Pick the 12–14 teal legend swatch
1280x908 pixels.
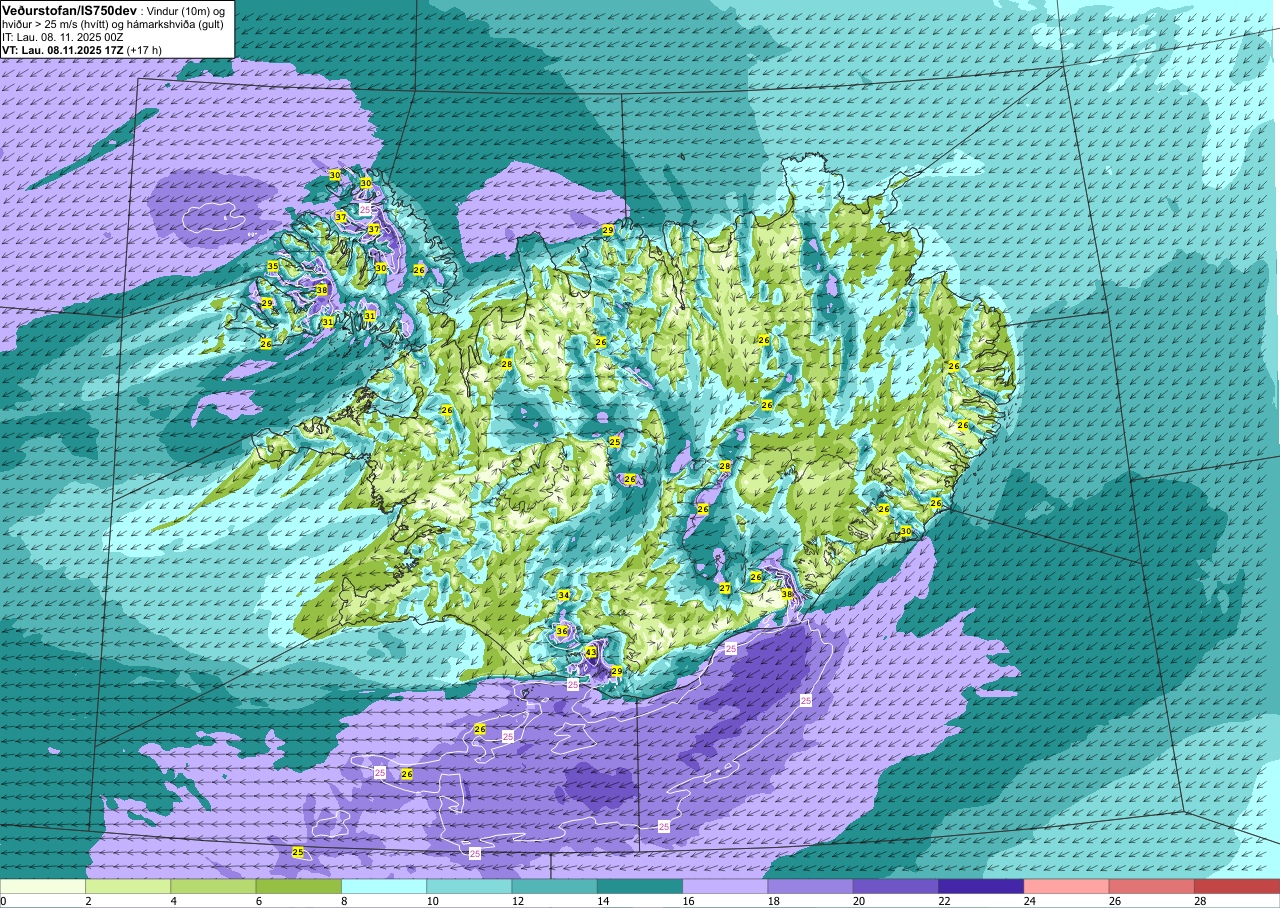point(554,886)
